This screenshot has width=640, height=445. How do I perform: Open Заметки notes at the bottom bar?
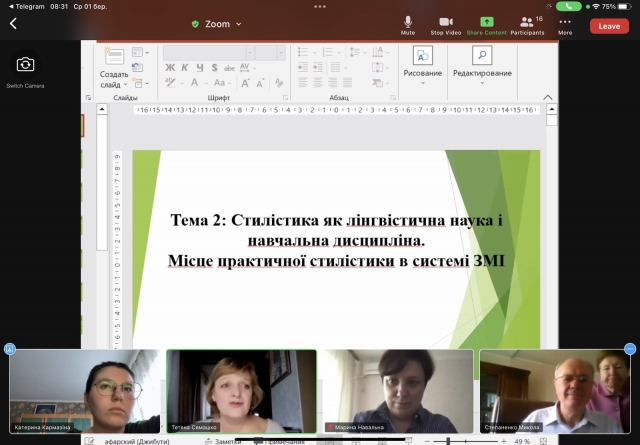(226, 440)
